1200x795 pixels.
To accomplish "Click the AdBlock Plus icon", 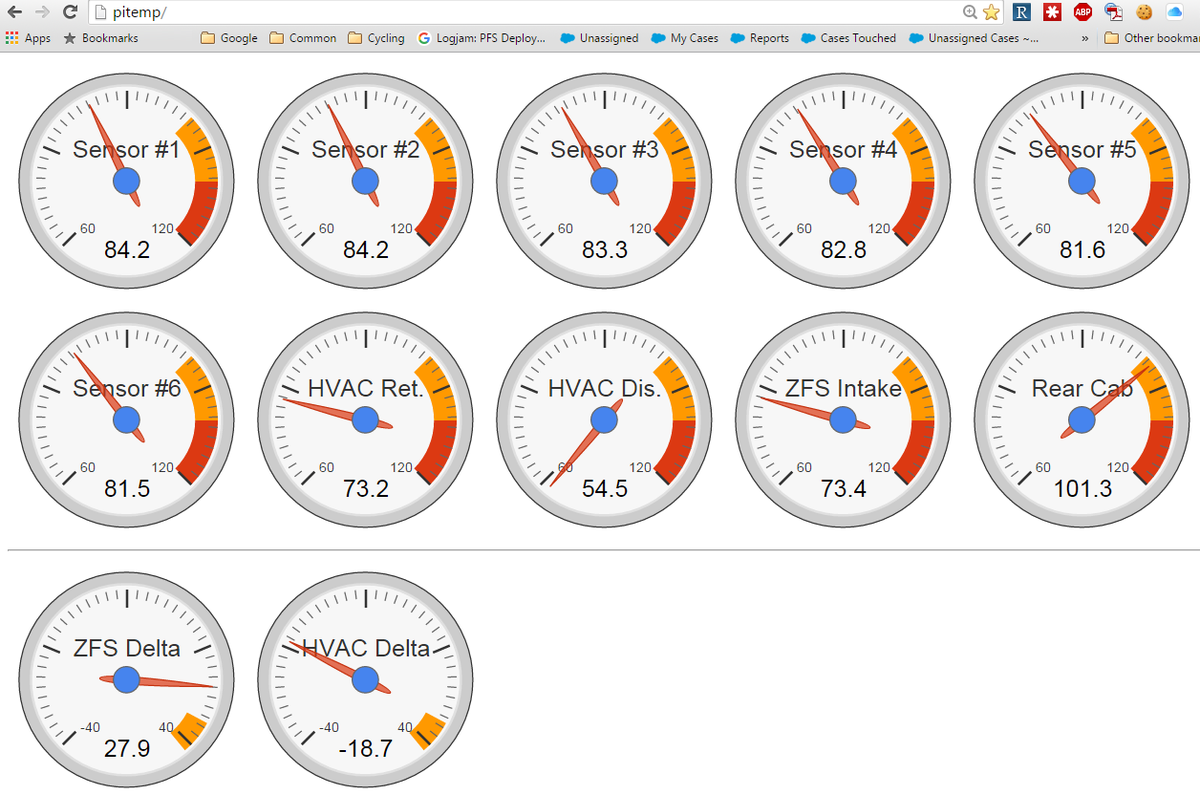I will (1082, 13).
